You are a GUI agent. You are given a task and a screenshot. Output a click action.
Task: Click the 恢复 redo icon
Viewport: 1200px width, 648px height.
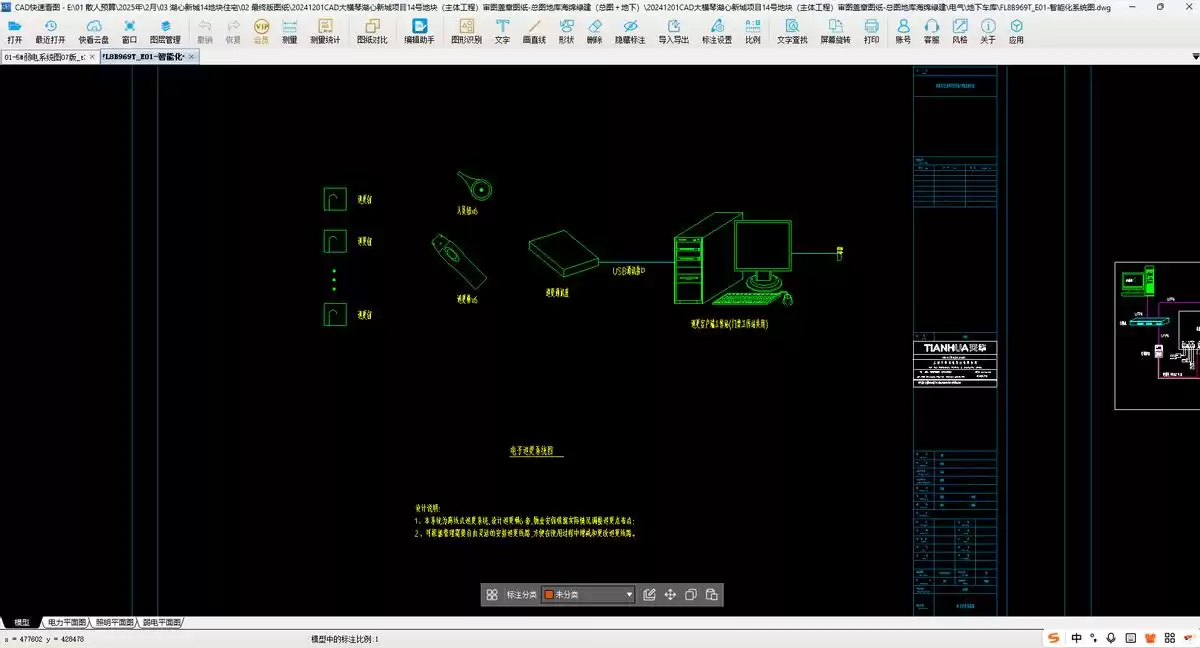[x=233, y=31]
